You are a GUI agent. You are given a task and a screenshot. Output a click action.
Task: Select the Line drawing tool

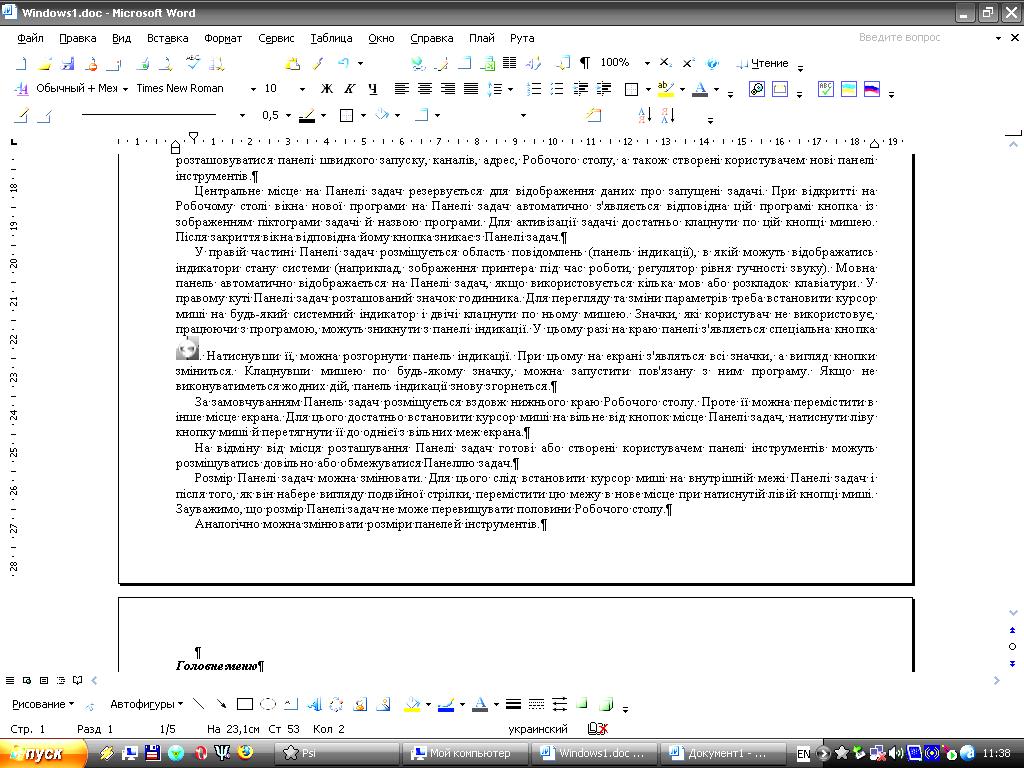click(x=199, y=704)
